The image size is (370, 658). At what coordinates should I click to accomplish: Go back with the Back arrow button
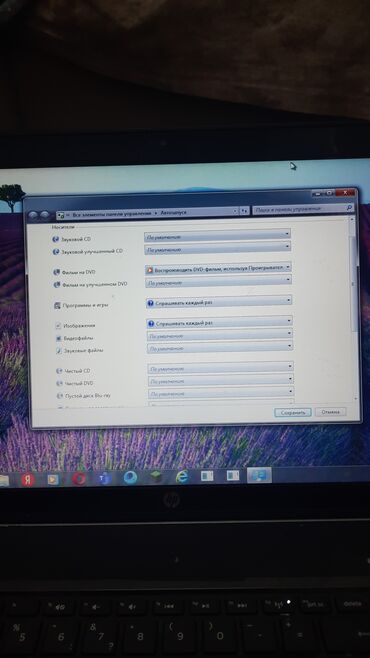pyautogui.click(x=34, y=215)
